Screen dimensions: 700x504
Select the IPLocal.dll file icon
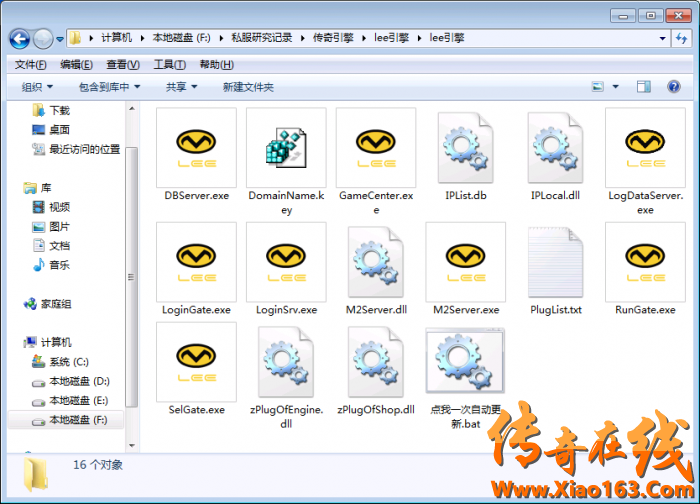[555, 148]
